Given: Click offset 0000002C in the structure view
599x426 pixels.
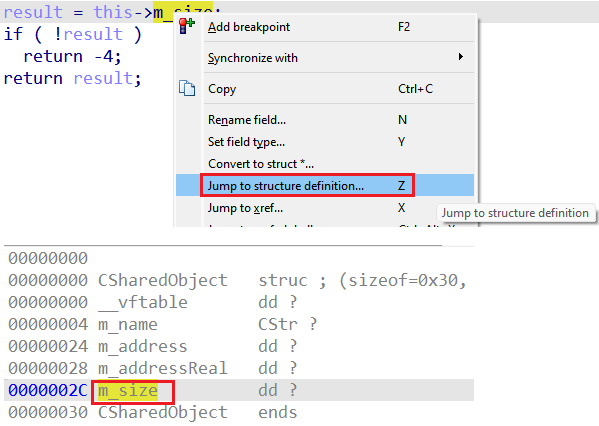Looking at the screenshot, I should click(48, 390).
